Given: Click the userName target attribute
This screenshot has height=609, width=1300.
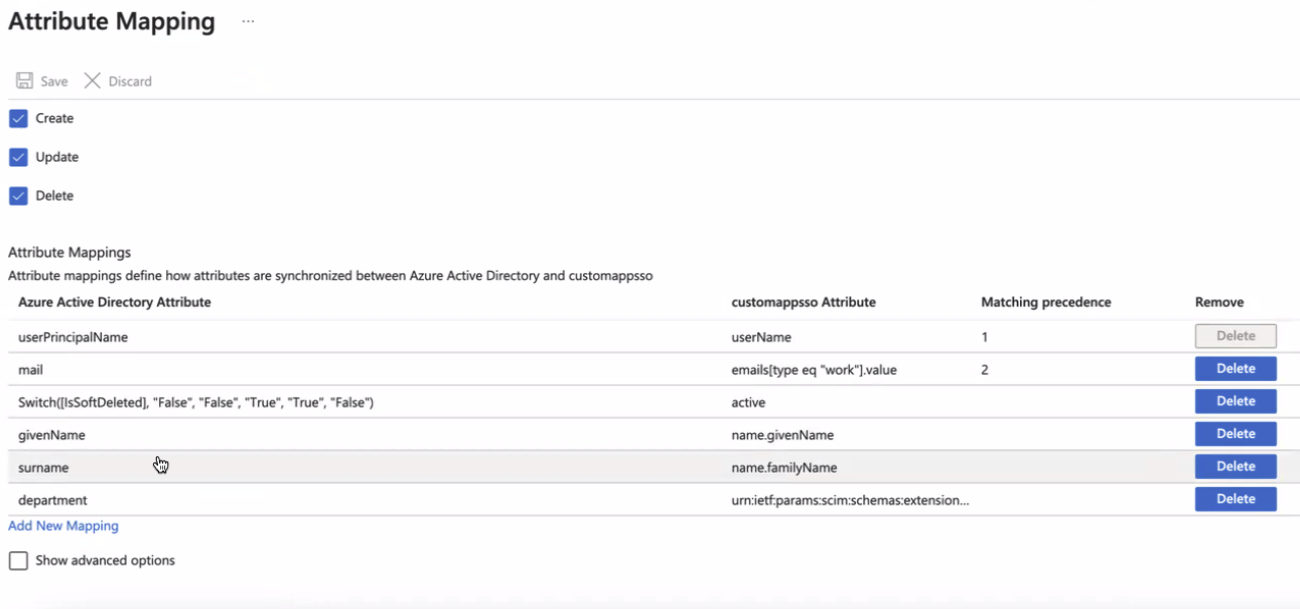Looking at the screenshot, I should 761,337.
